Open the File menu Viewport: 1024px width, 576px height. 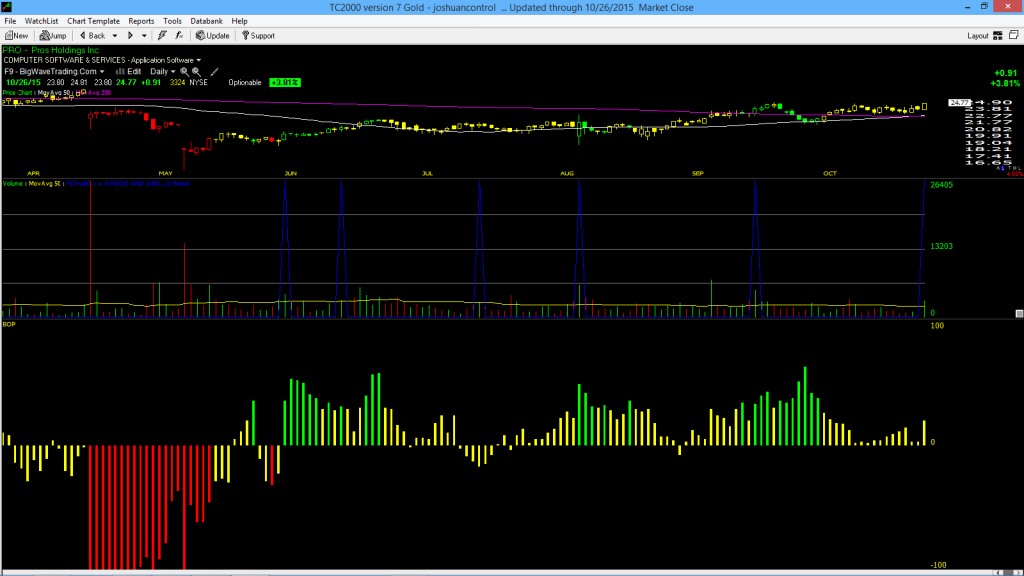pos(10,21)
